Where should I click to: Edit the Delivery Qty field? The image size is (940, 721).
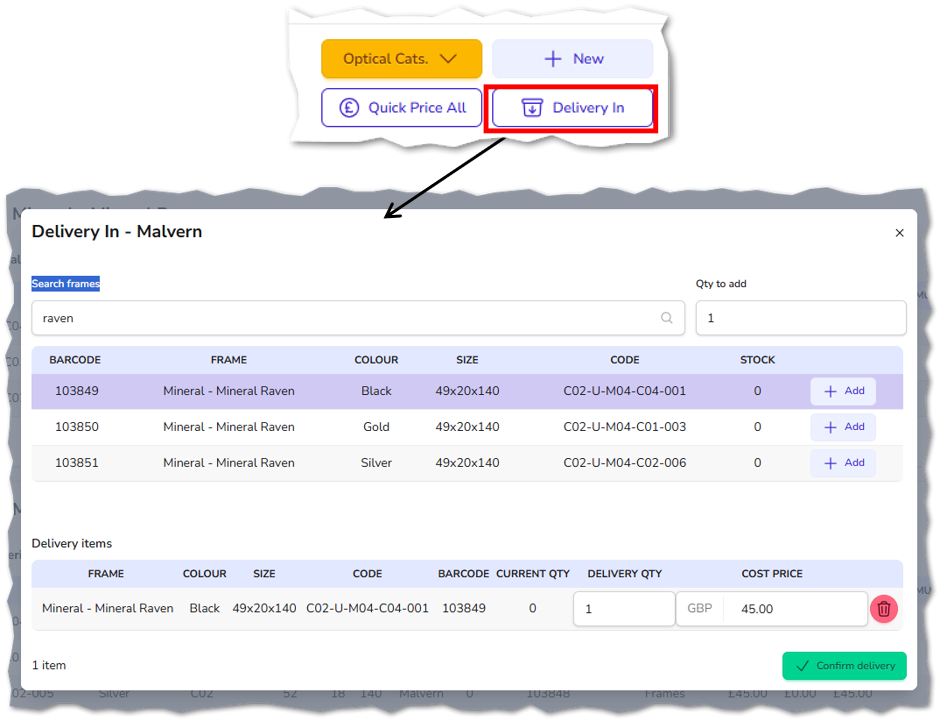pyautogui.click(x=624, y=609)
